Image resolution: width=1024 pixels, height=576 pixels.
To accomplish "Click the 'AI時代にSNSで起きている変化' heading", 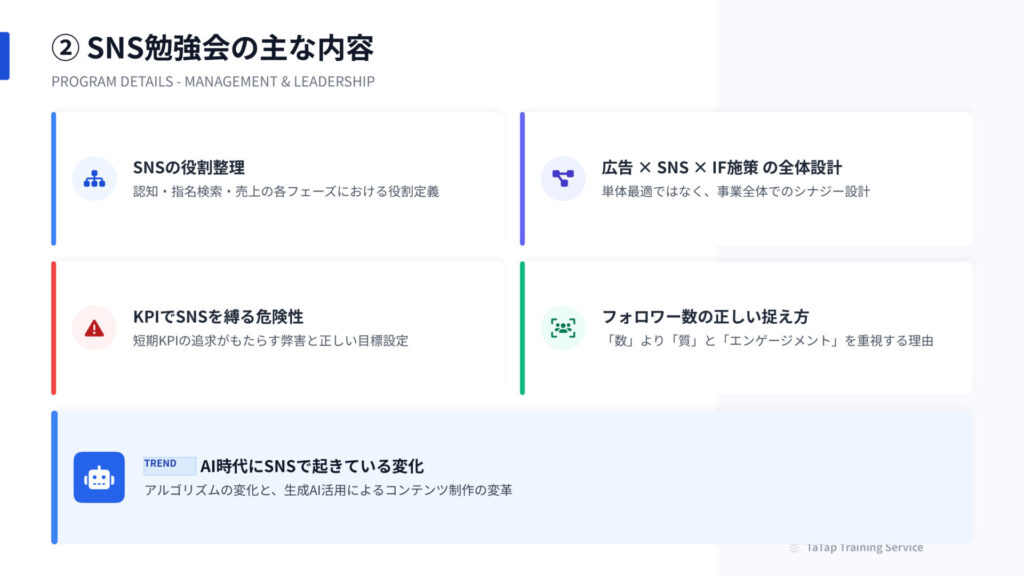I will click(x=312, y=466).
